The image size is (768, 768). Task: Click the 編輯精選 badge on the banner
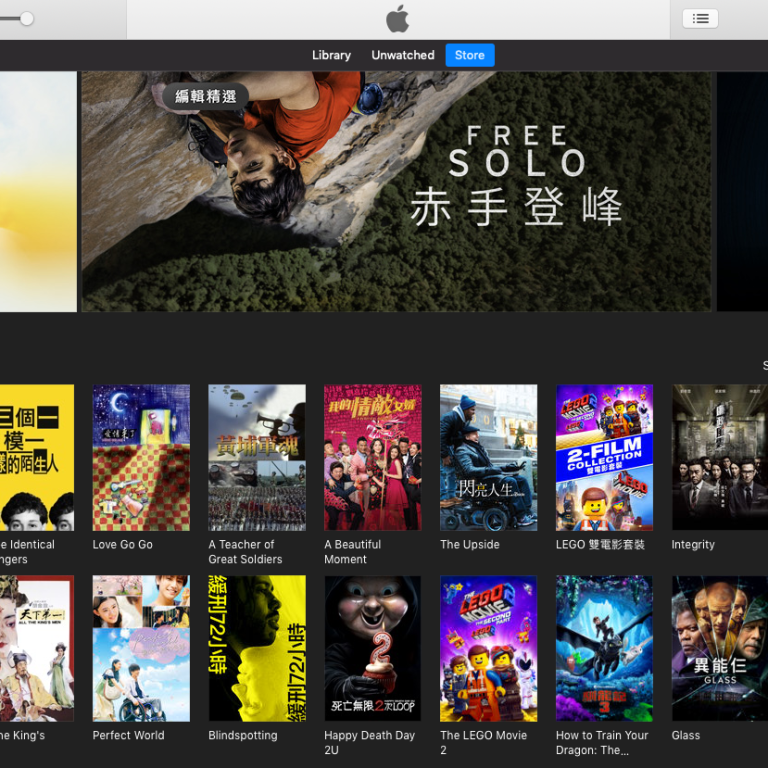pyautogui.click(x=206, y=96)
